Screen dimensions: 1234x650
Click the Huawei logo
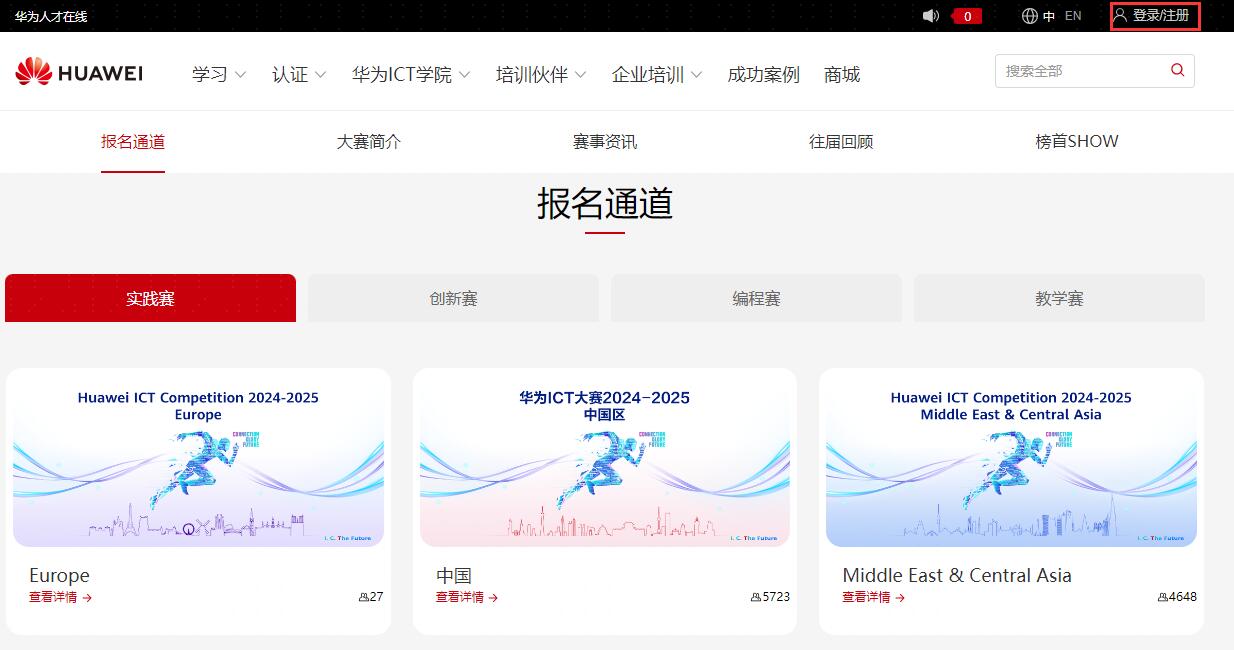79,72
